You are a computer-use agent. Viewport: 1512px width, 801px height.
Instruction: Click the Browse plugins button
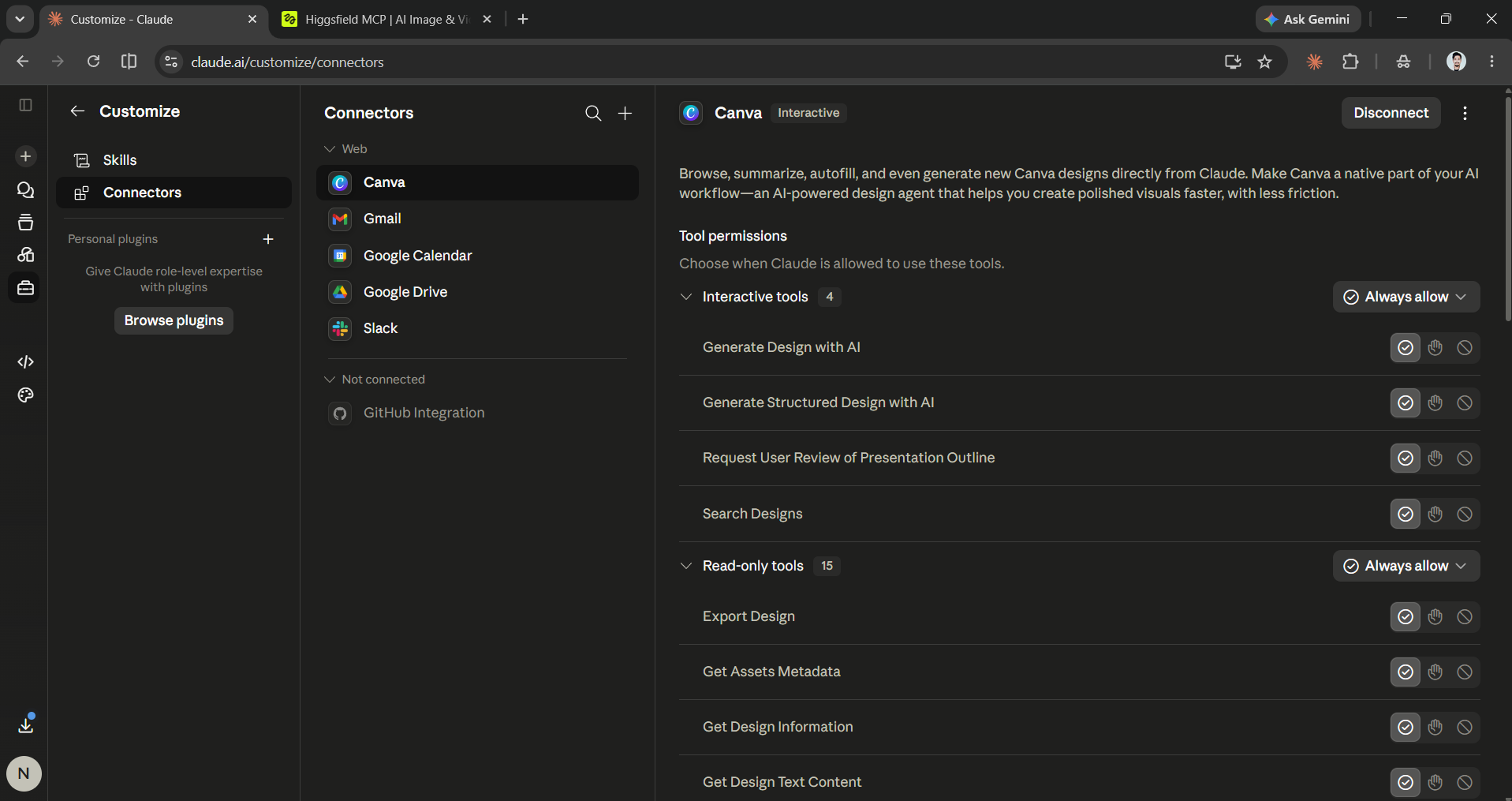(x=174, y=320)
